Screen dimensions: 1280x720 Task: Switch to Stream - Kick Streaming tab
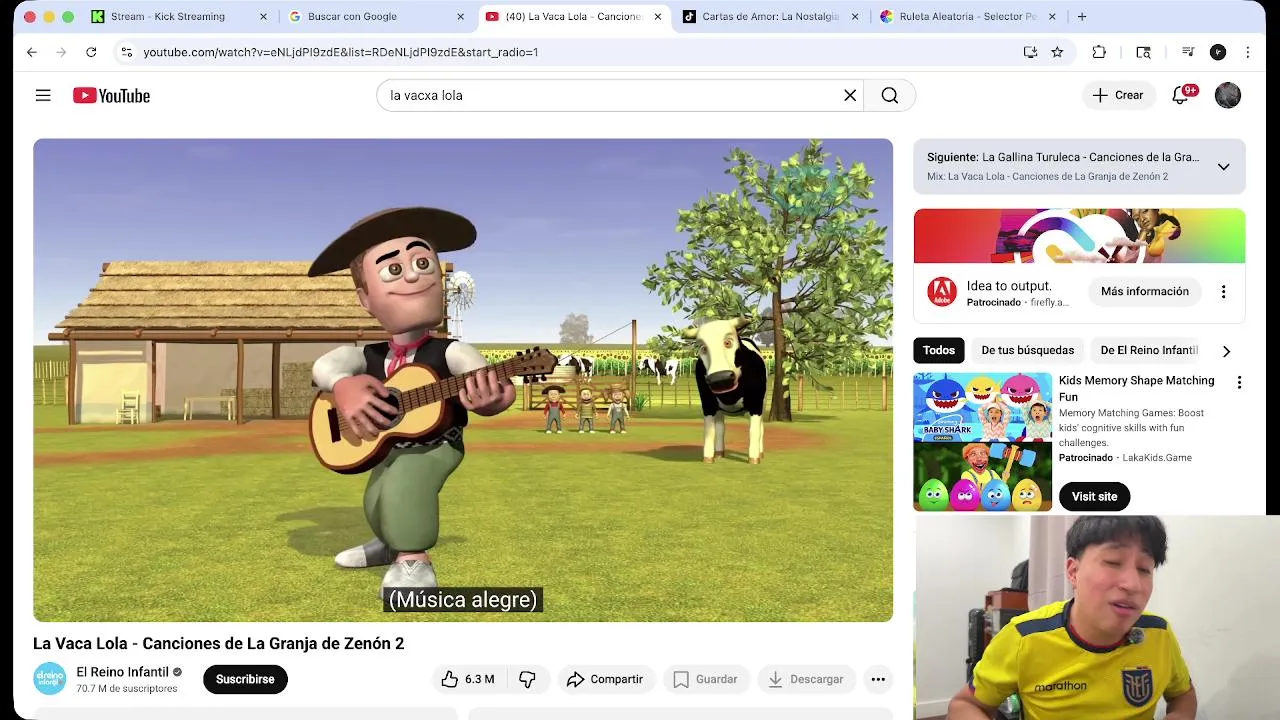click(170, 16)
